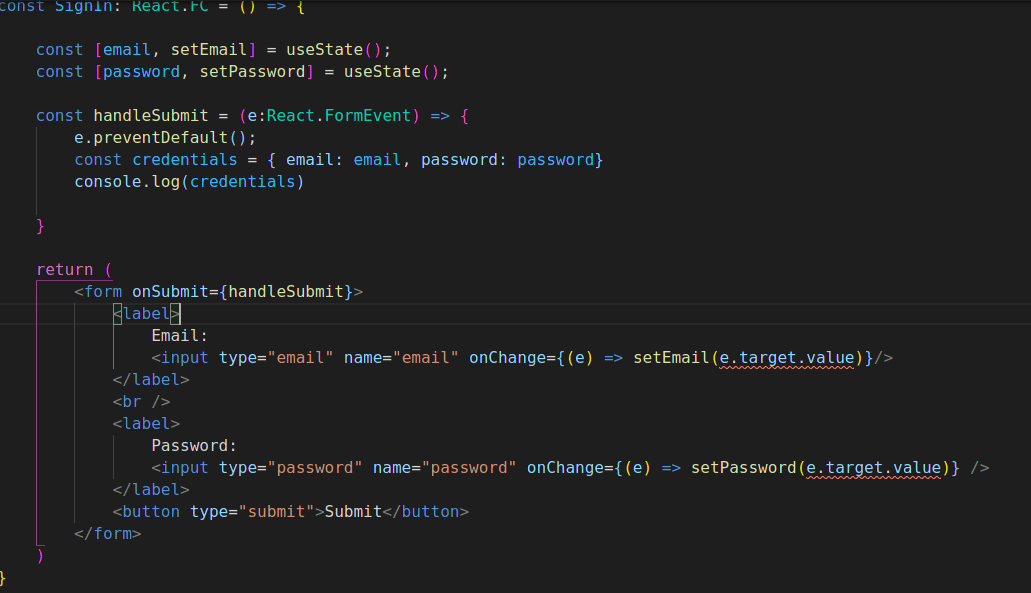Click useState() on the password state line
The width and height of the screenshot is (1031, 593).
(x=391, y=72)
